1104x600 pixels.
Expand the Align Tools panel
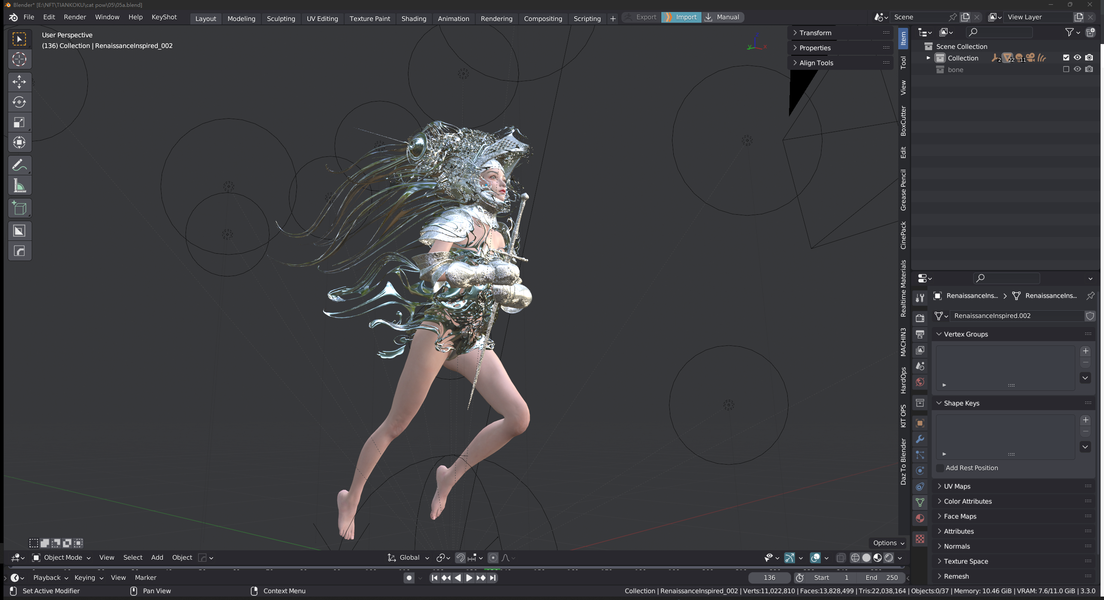(x=816, y=63)
